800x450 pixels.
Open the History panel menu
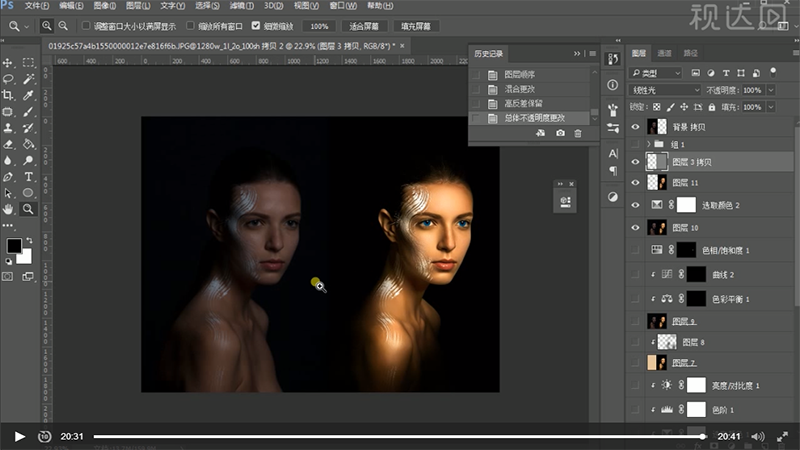point(592,54)
